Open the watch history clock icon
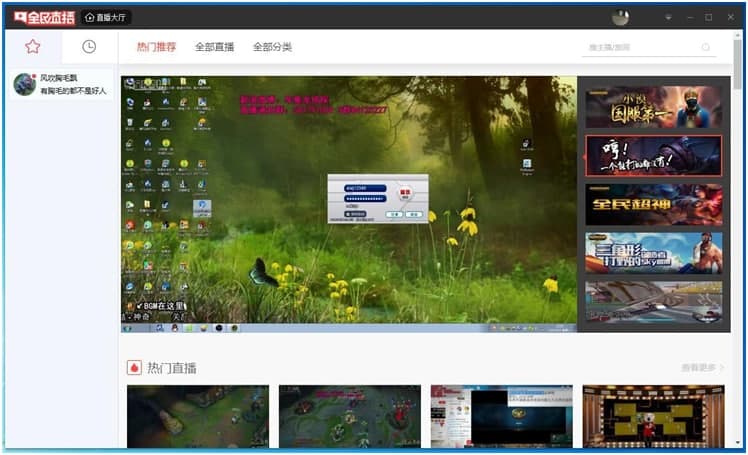Screen dimensions: 748x455 (x=89, y=47)
